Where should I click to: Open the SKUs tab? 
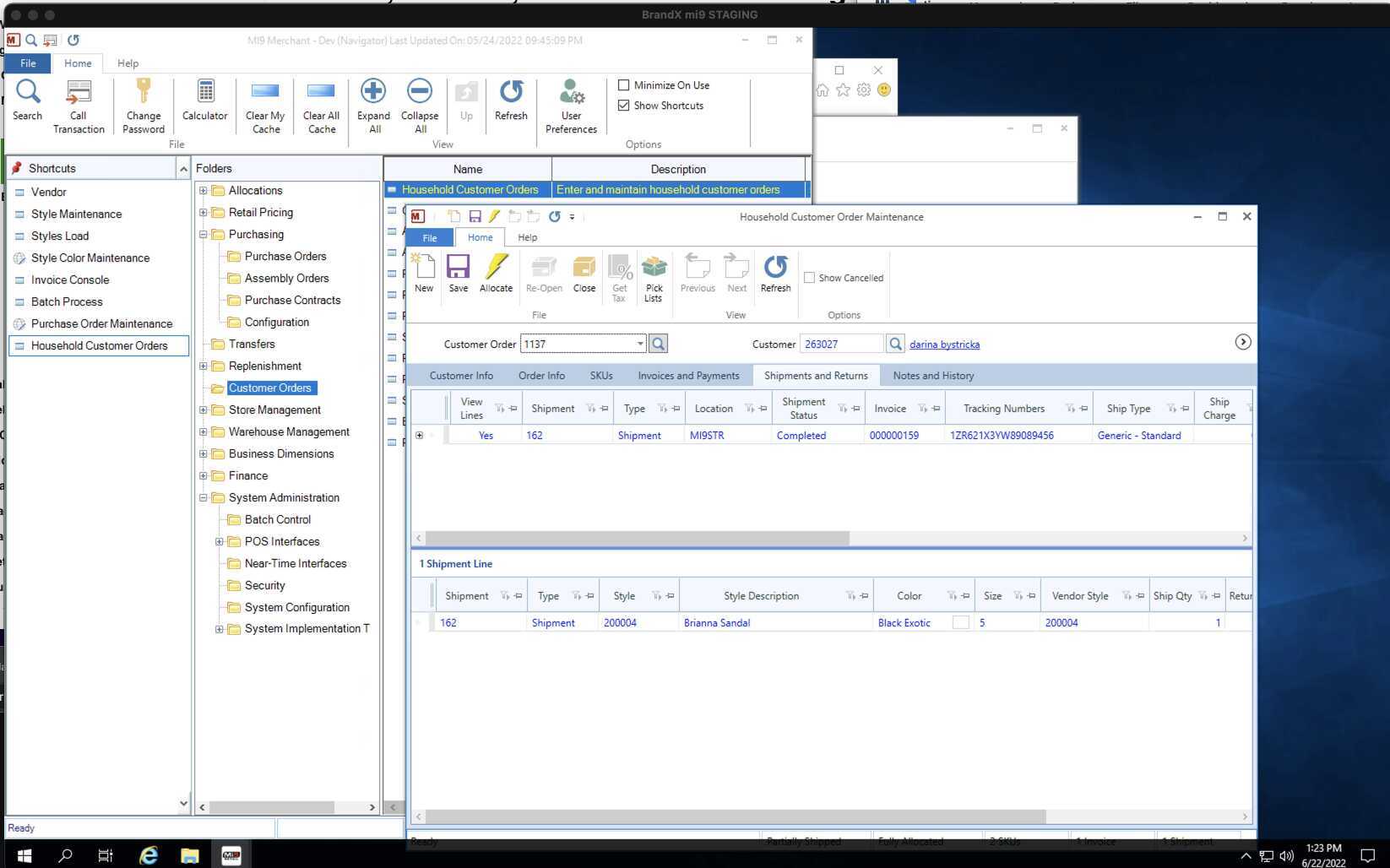tap(601, 376)
